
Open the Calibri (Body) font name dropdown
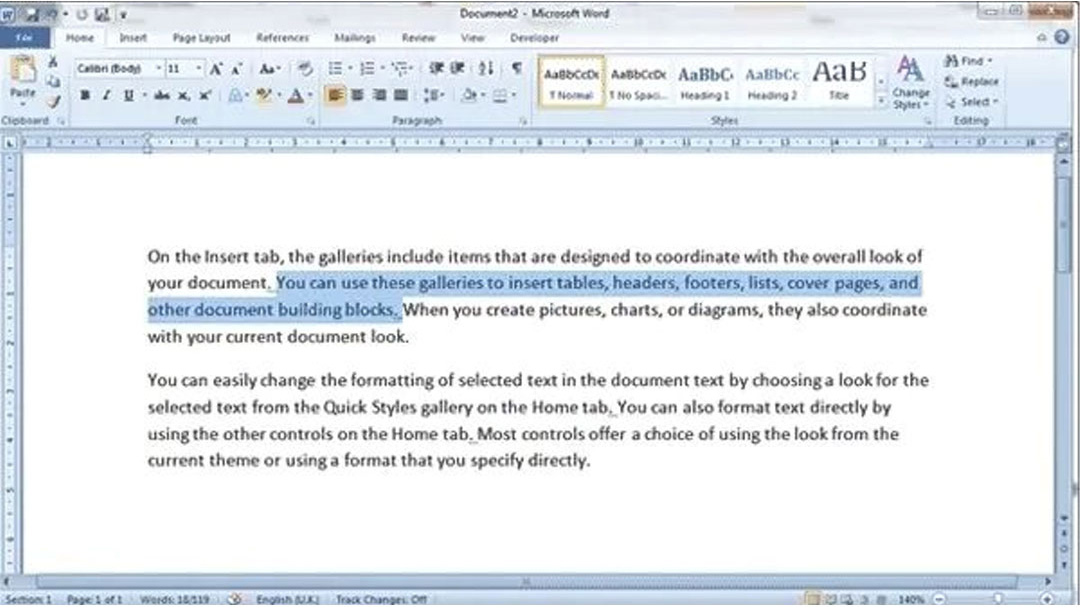pyautogui.click(x=113, y=69)
